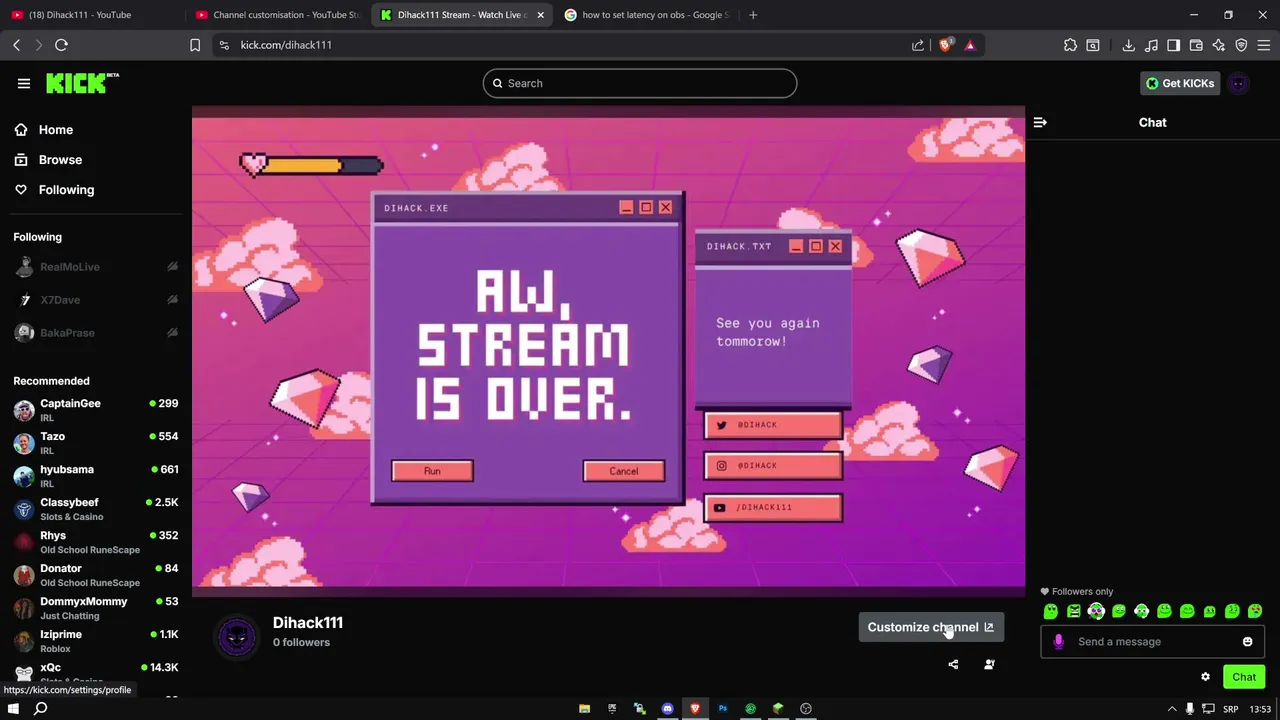This screenshot has height=720, width=1280.
Task: Bookmark this page icon
Action: (195, 45)
